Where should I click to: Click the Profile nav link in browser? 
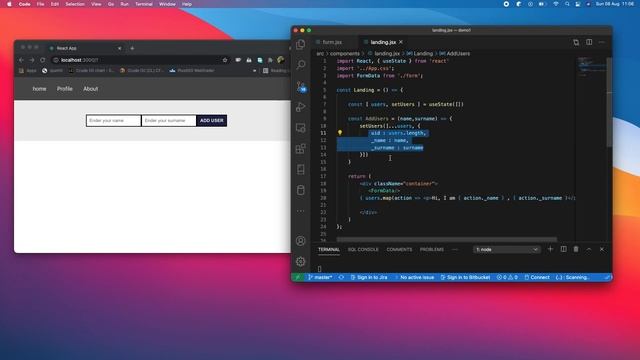click(x=64, y=89)
